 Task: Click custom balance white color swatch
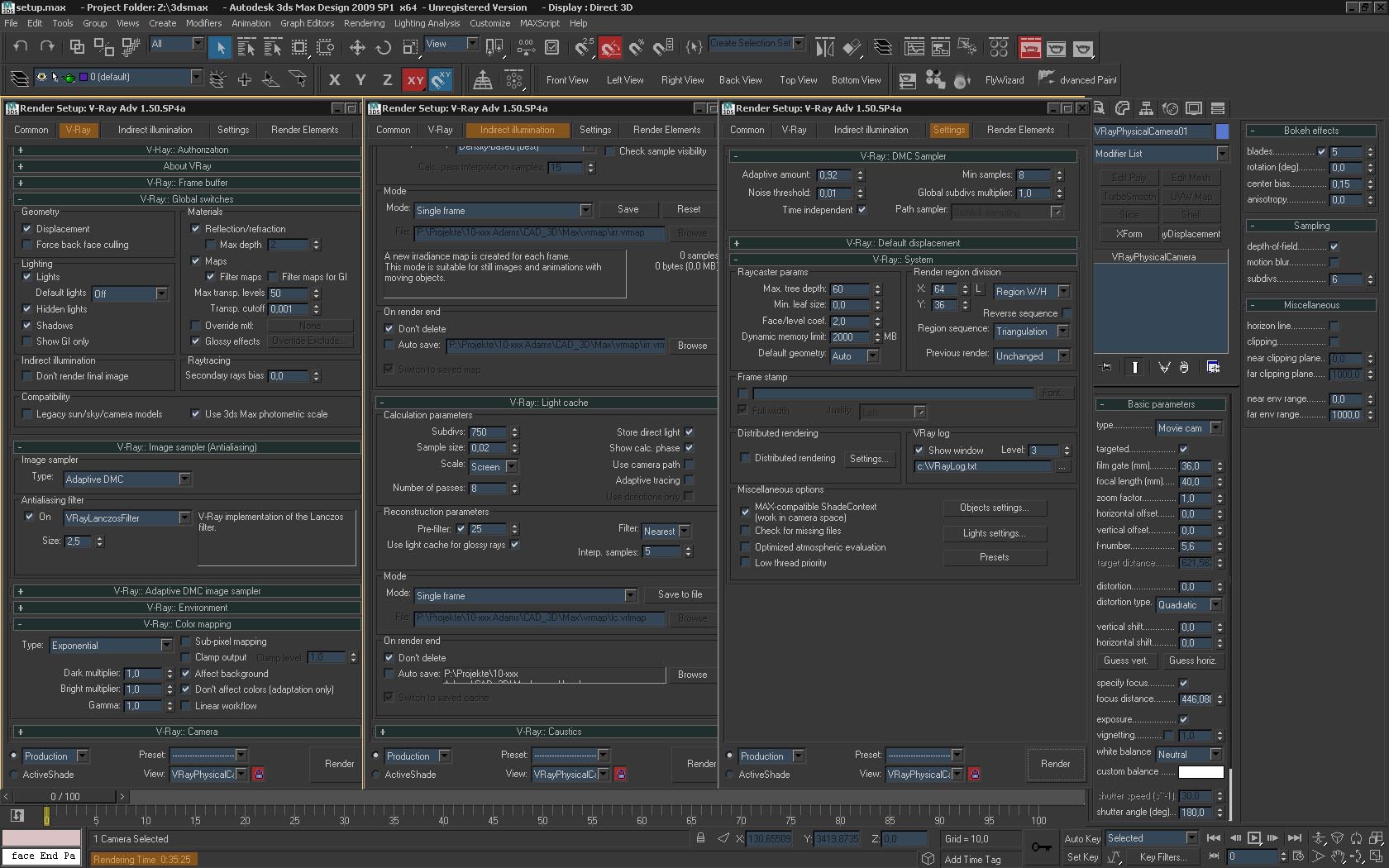(1200, 772)
